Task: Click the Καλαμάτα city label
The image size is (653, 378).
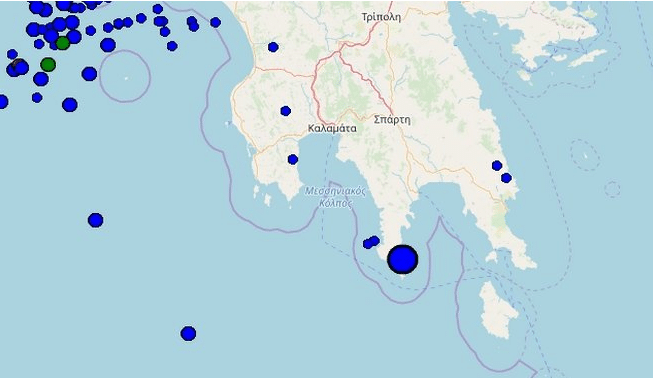Action: click(x=332, y=128)
